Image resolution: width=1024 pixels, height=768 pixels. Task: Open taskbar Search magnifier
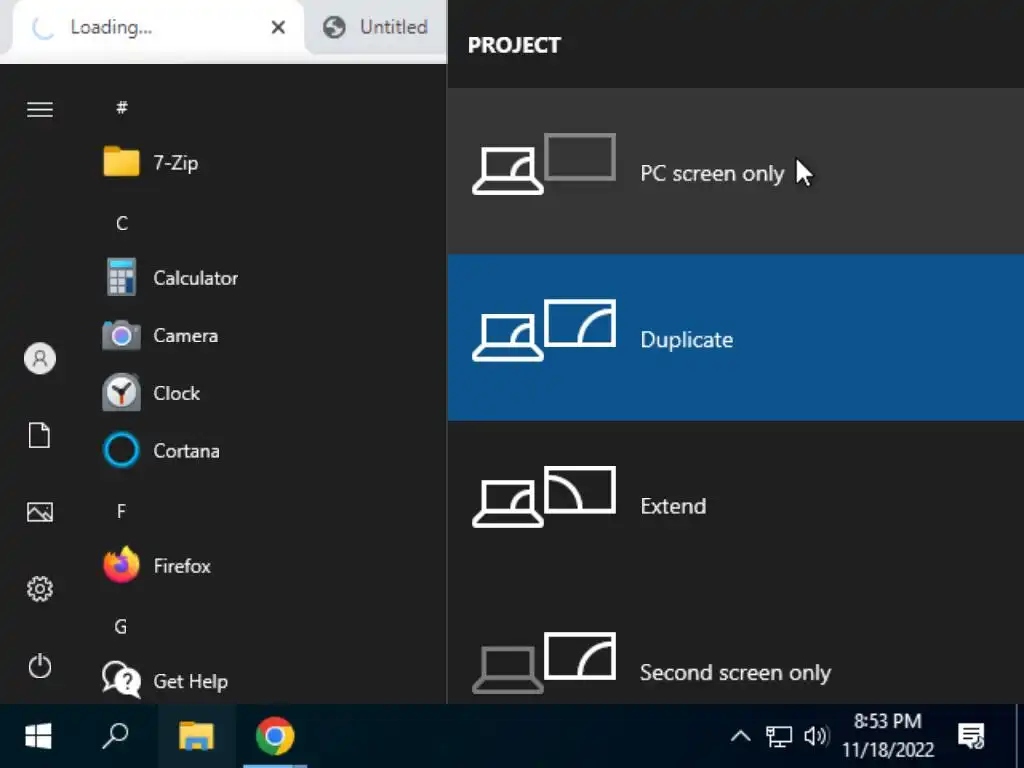click(x=116, y=737)
